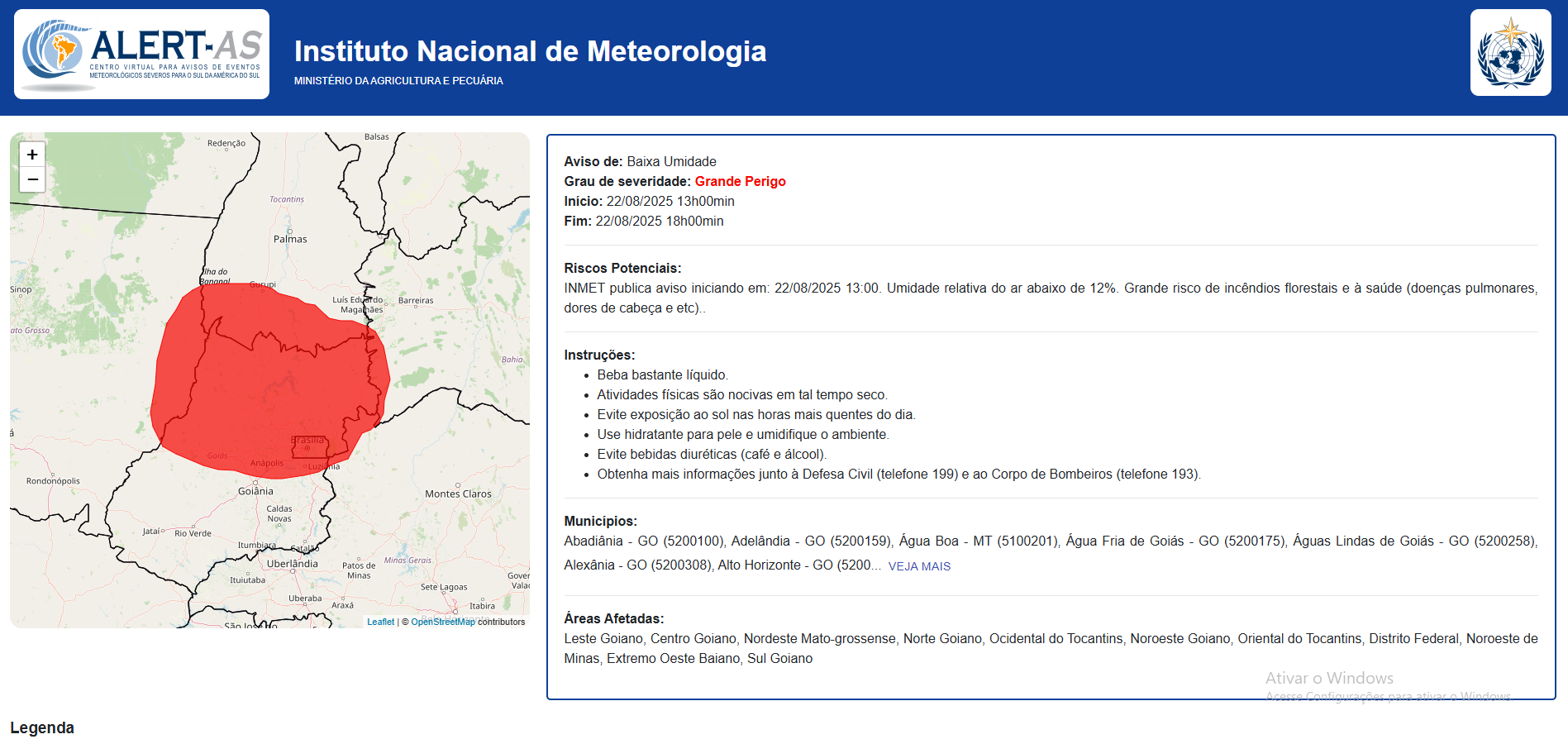1568x744 pixels.
Task: Click the red Grande Perigo severity text
Action: pyautogui.click(x=740, y=182)
